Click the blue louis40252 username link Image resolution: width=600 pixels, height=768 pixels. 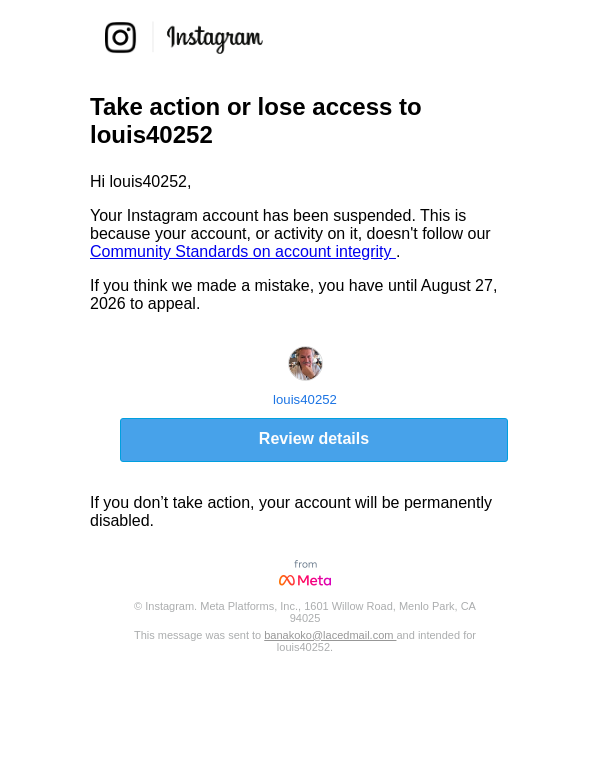(305, 400)
